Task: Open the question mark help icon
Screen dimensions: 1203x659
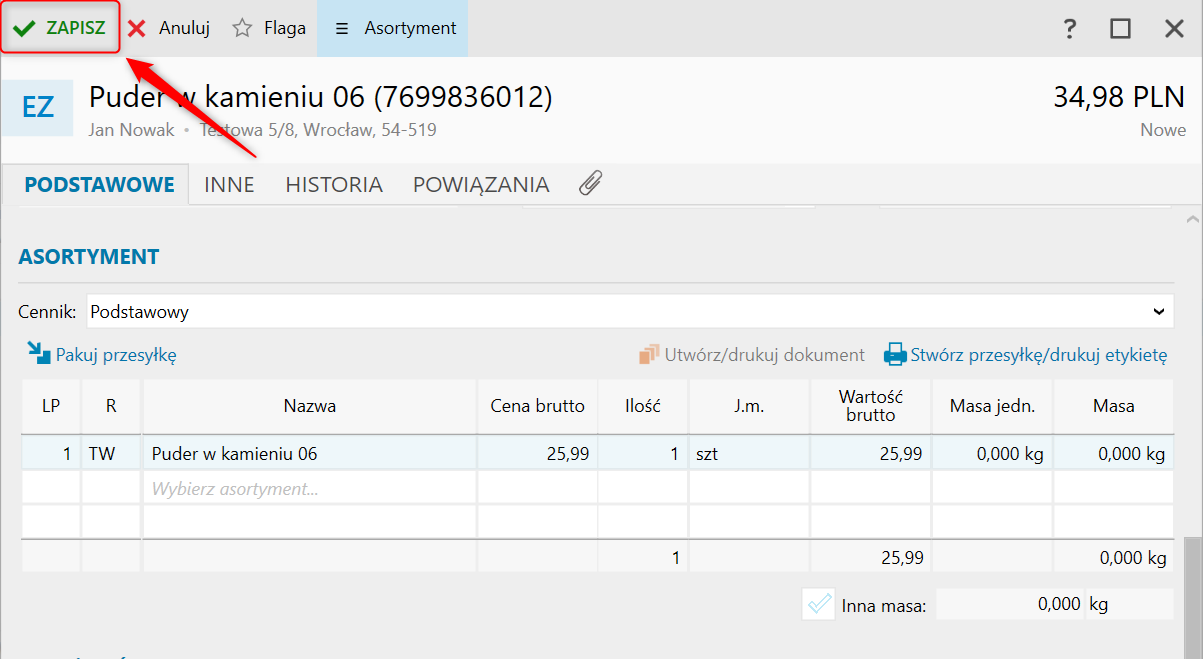Action: tap(1070, 28)
